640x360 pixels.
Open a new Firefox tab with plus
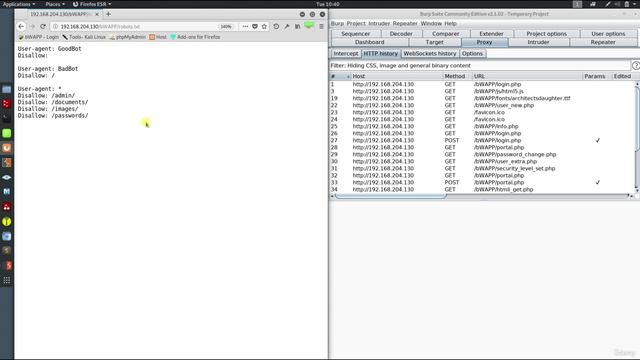108,14
